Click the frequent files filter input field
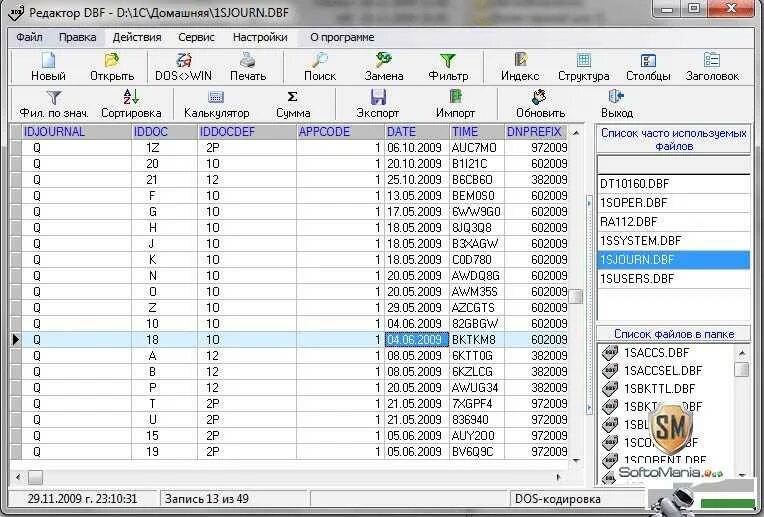Viewport: 764px width, 517px height. (673, 165)
